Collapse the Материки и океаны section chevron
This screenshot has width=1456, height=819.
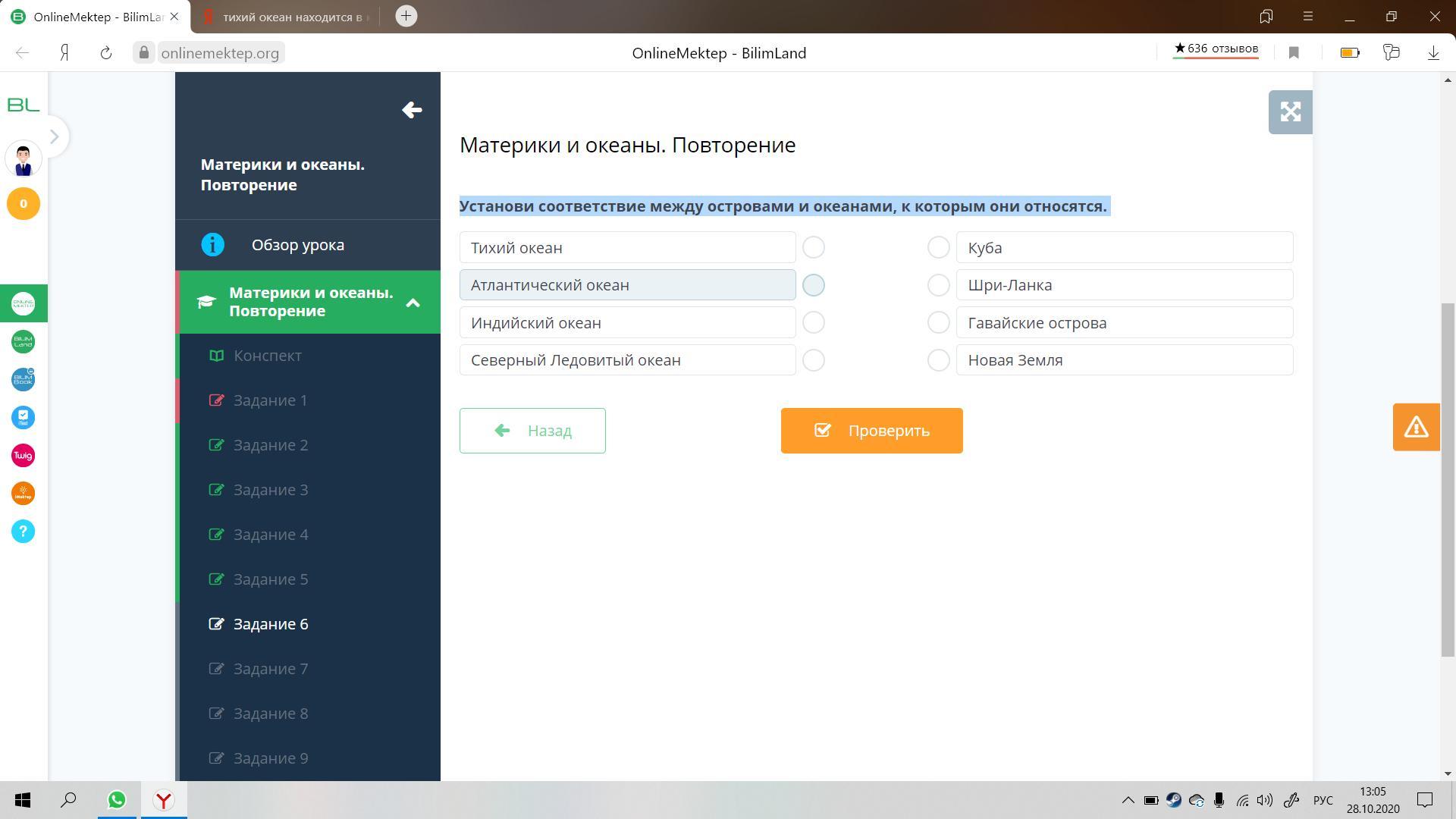pyautogui.click(x=413, y=303)
